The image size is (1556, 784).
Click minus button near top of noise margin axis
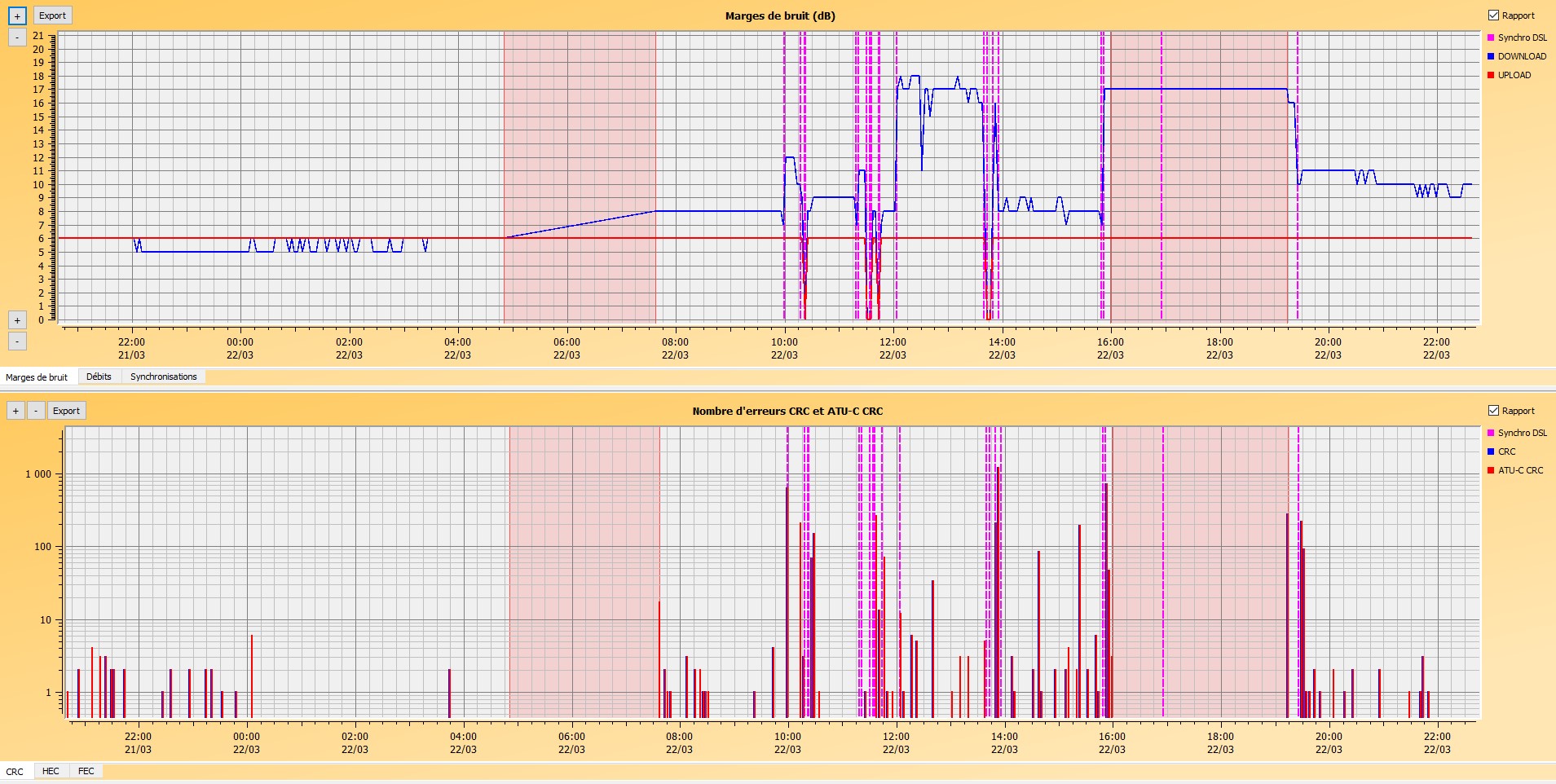pos(17,37)
